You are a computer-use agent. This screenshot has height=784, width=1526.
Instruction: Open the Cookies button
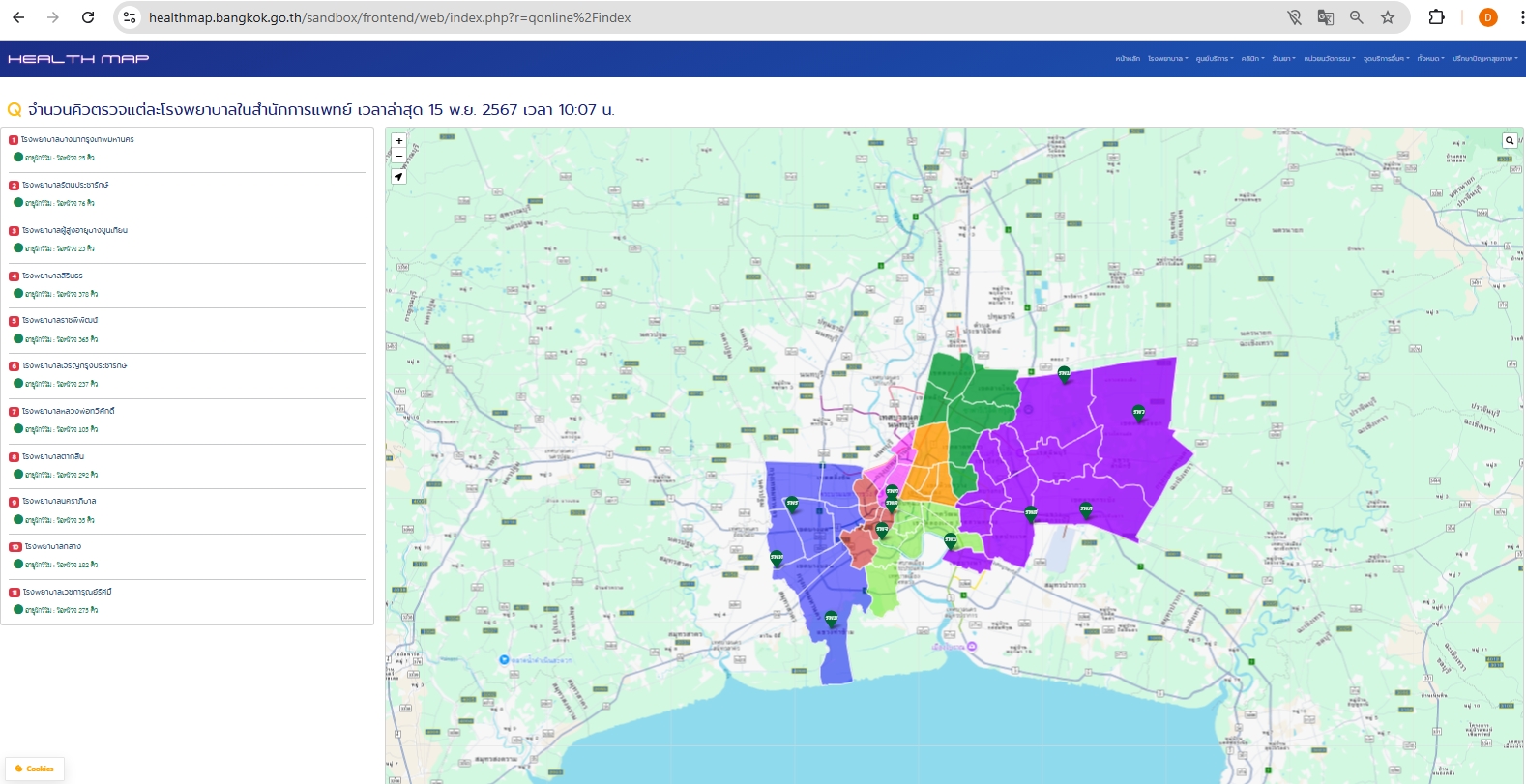coord(35,769)
